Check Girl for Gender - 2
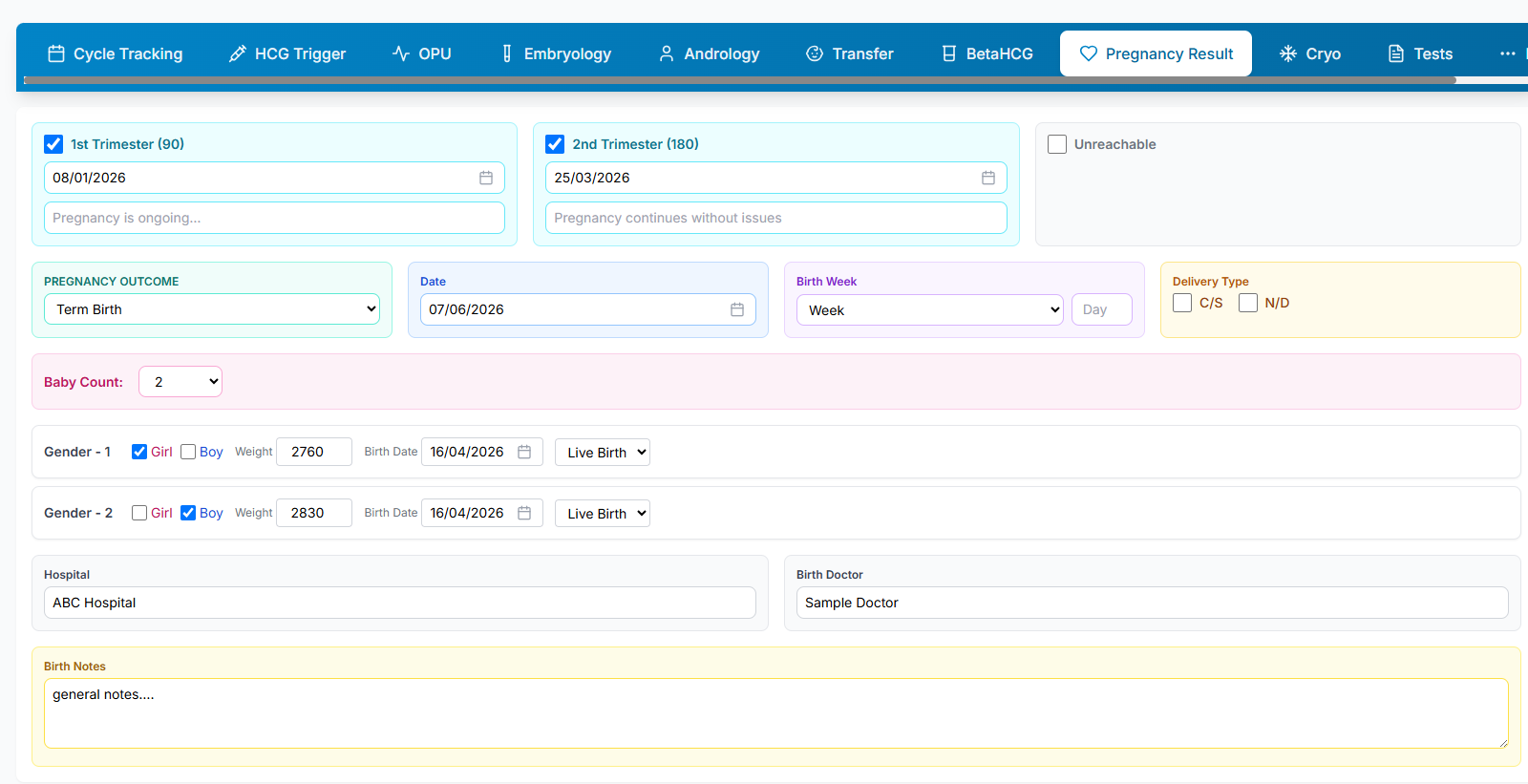 coord(139,513)
